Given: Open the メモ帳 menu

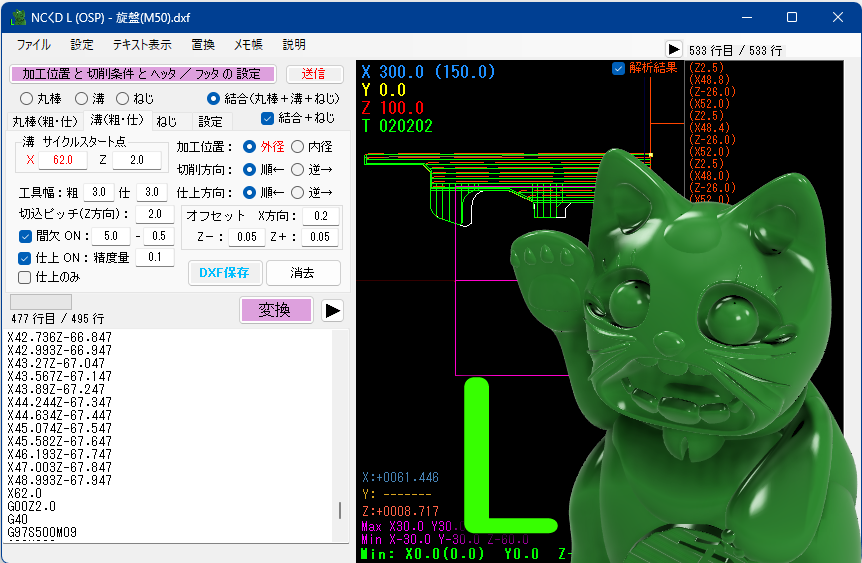Looking at the screenshot, I should click(248, 45).
